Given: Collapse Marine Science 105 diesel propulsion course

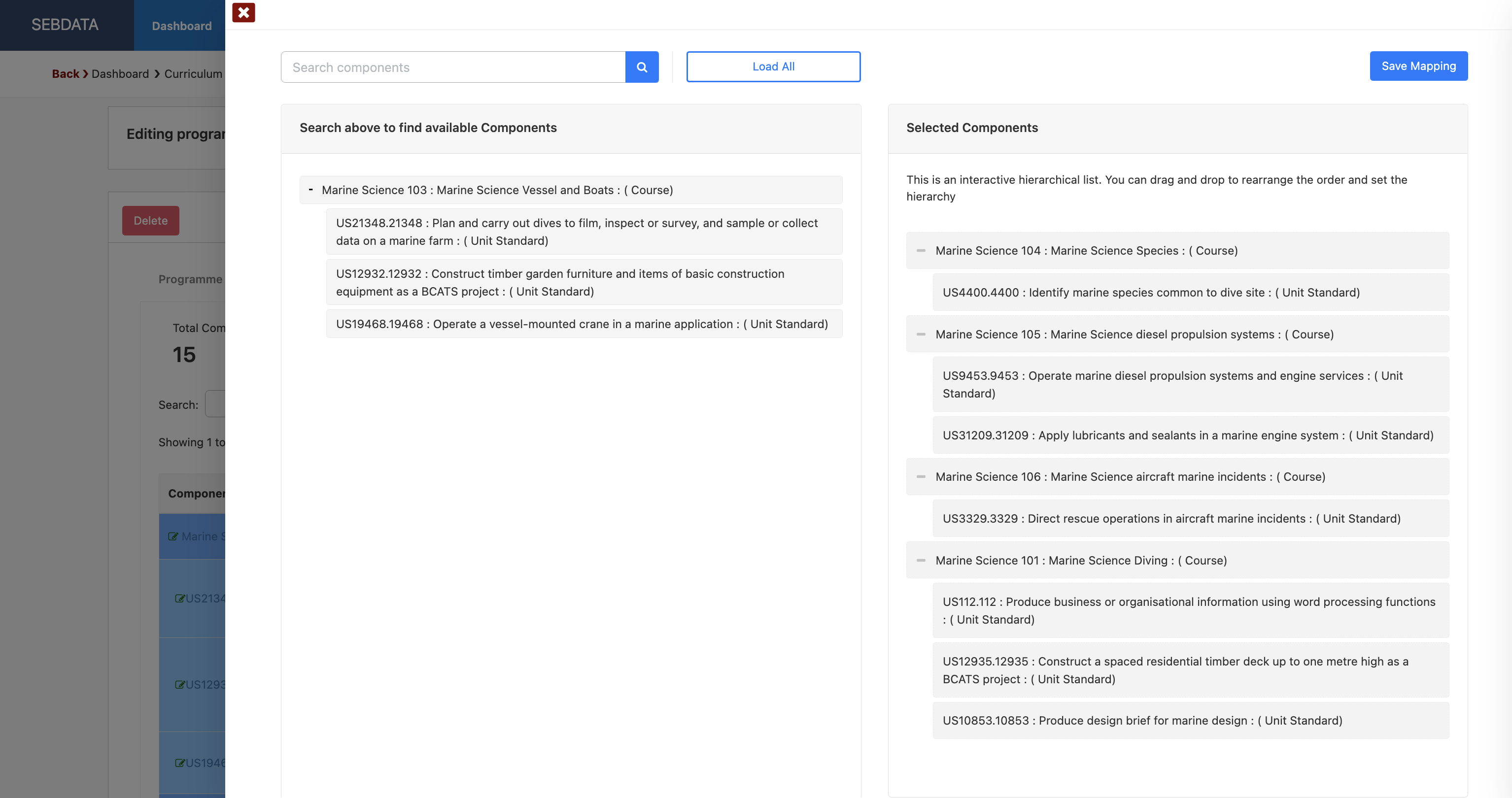Looking at the screenshot, I should click(x=921, y=334).
